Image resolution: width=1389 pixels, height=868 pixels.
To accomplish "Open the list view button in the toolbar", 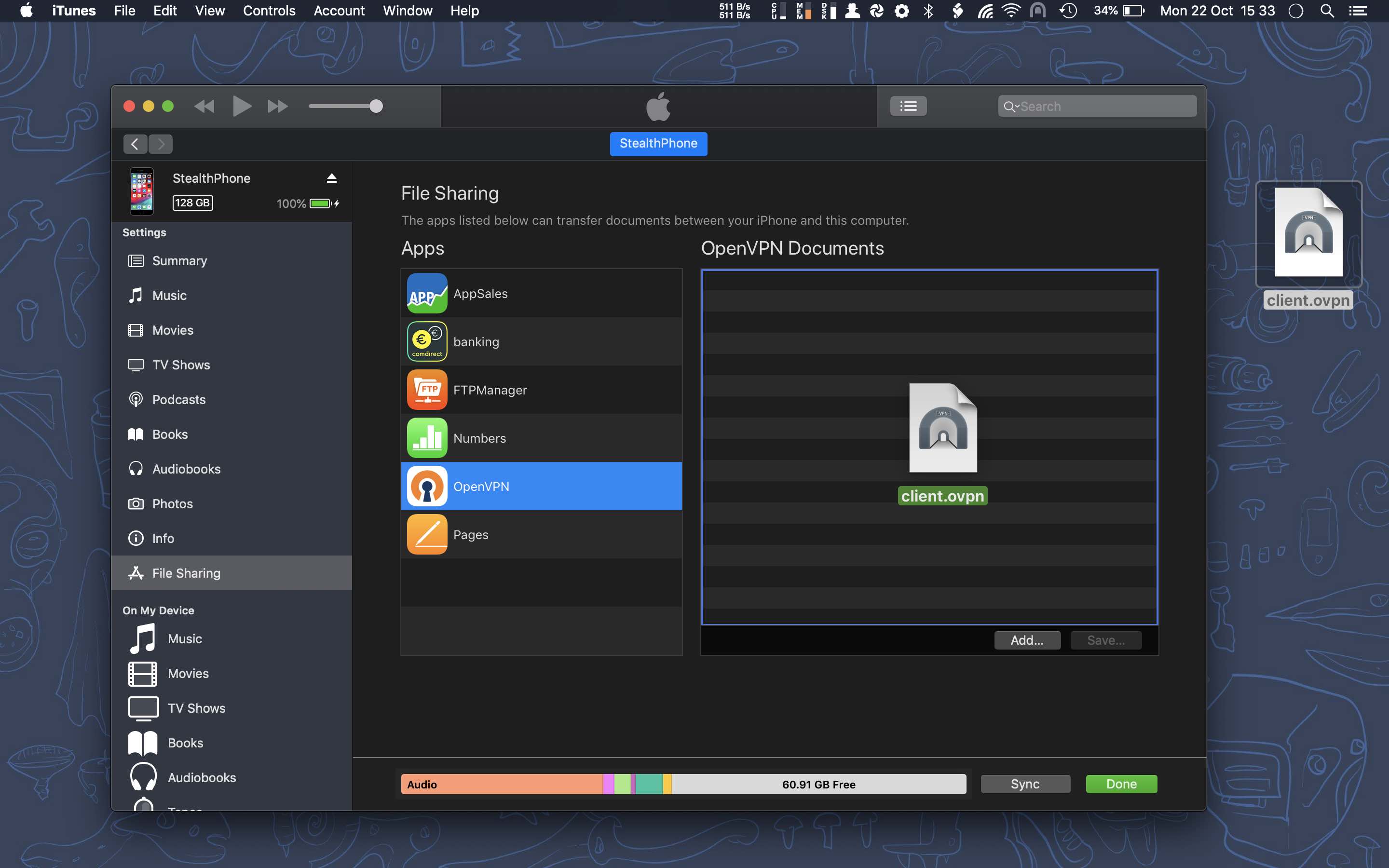I will (908, 106).
